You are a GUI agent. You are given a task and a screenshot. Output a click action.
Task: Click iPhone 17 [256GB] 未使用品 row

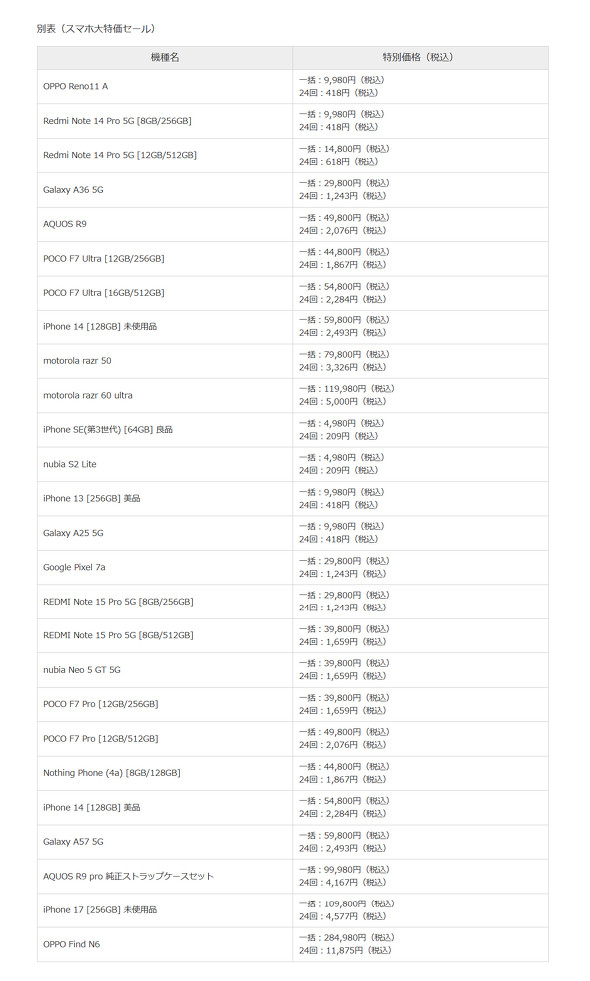point(293,910)
